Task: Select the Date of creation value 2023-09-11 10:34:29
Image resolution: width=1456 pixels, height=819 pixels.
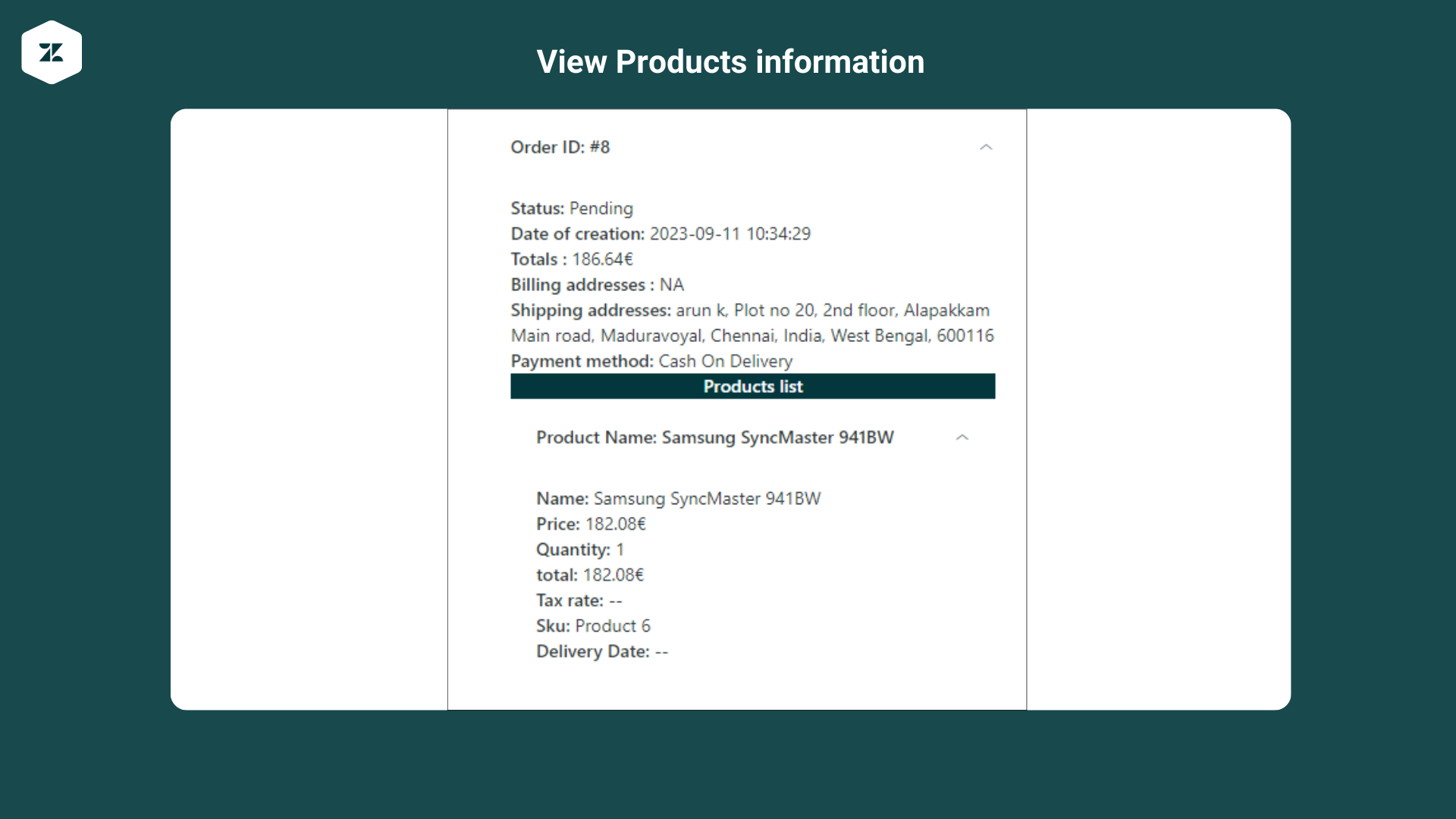Action: pyautogui.click(x=730, y=234)
